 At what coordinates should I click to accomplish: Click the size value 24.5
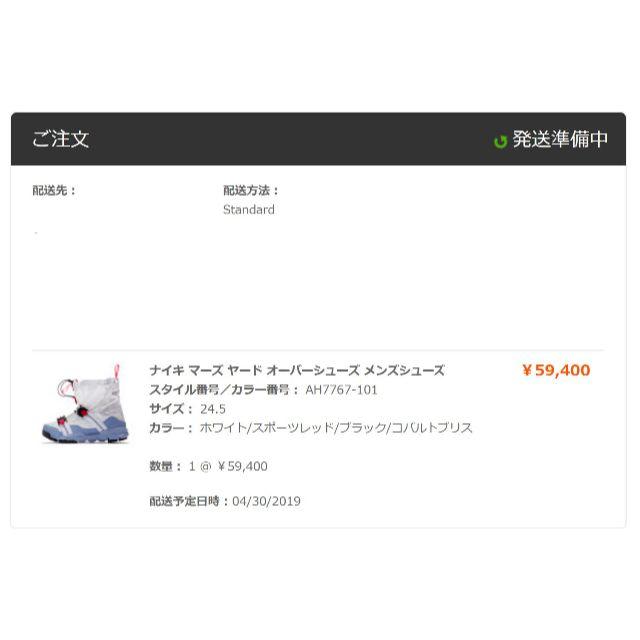(x=213, y=409)
